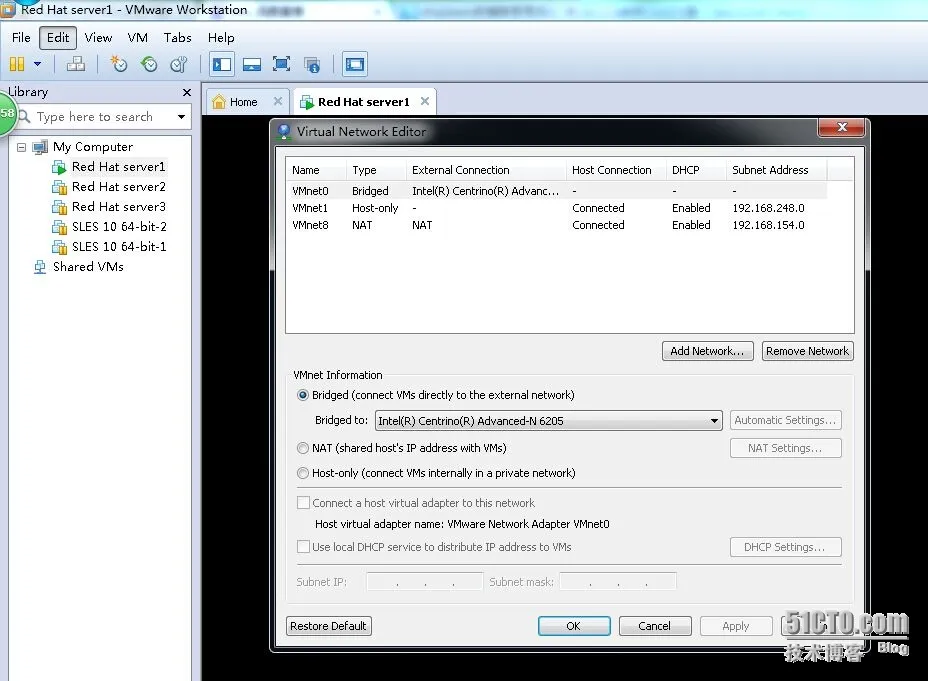The image size is (928, 681).
Task: Open the Help menu
Action: [x=221, y=38]
